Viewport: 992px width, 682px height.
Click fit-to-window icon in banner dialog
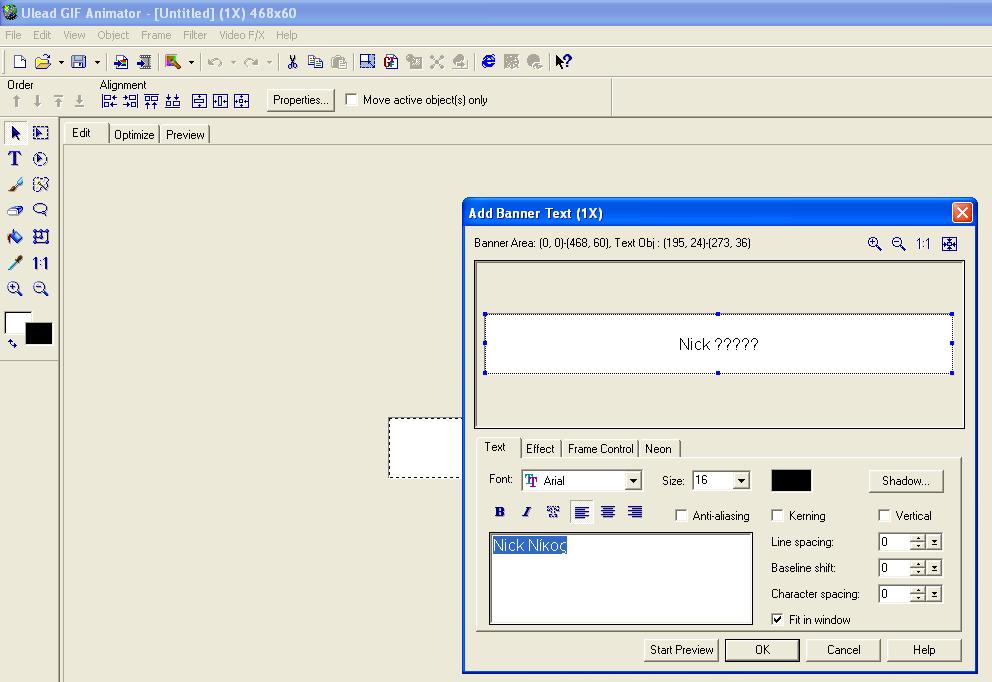950,244
